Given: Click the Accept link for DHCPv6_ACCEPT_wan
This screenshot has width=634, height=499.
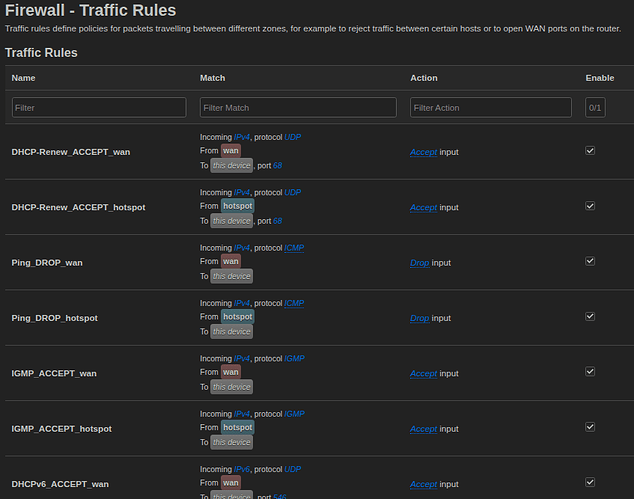Looking at the screenshot, I should tap(423, 484).
